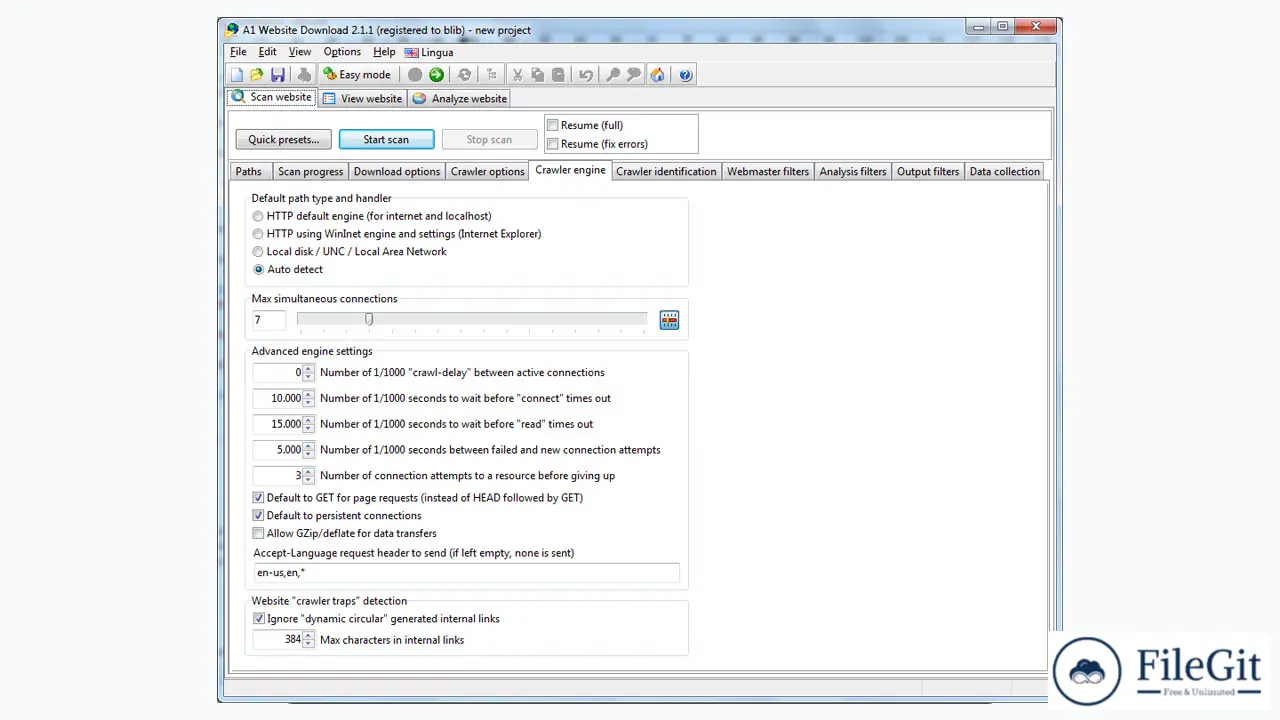The image size is (1280, 720).
Task: Open the Analysis filters tab
Action: tap(853, 172)
